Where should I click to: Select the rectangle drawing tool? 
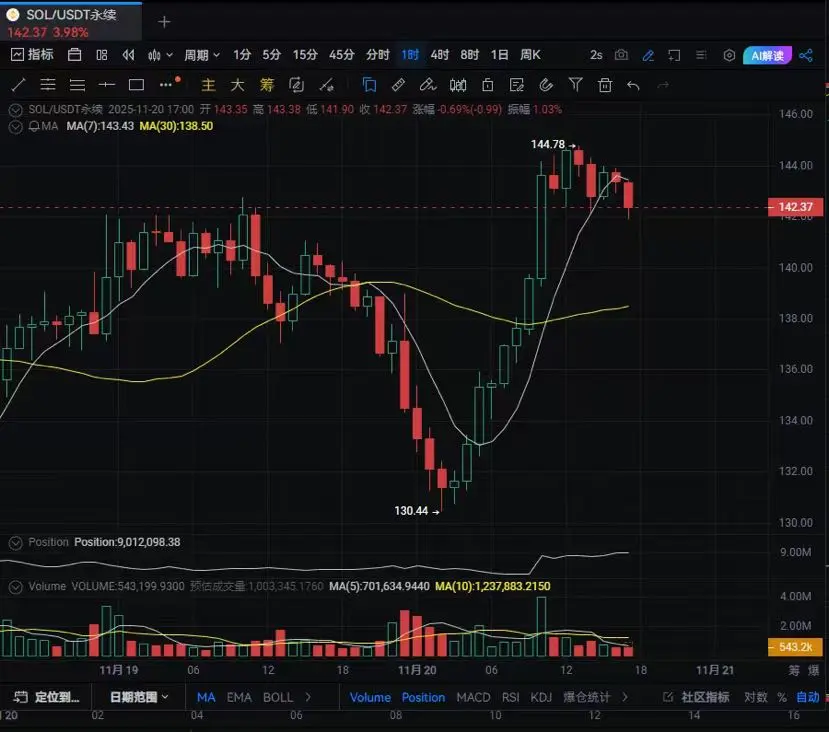(x=136, y=85)
